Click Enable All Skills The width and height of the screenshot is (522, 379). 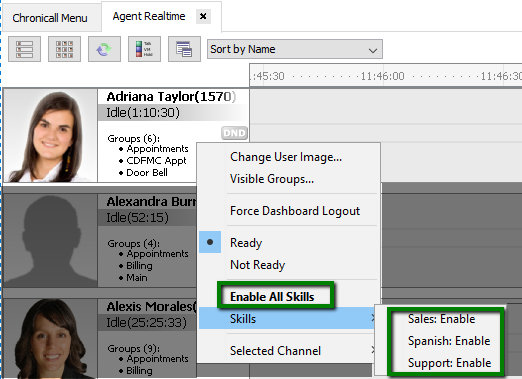(x=272, y=296)
